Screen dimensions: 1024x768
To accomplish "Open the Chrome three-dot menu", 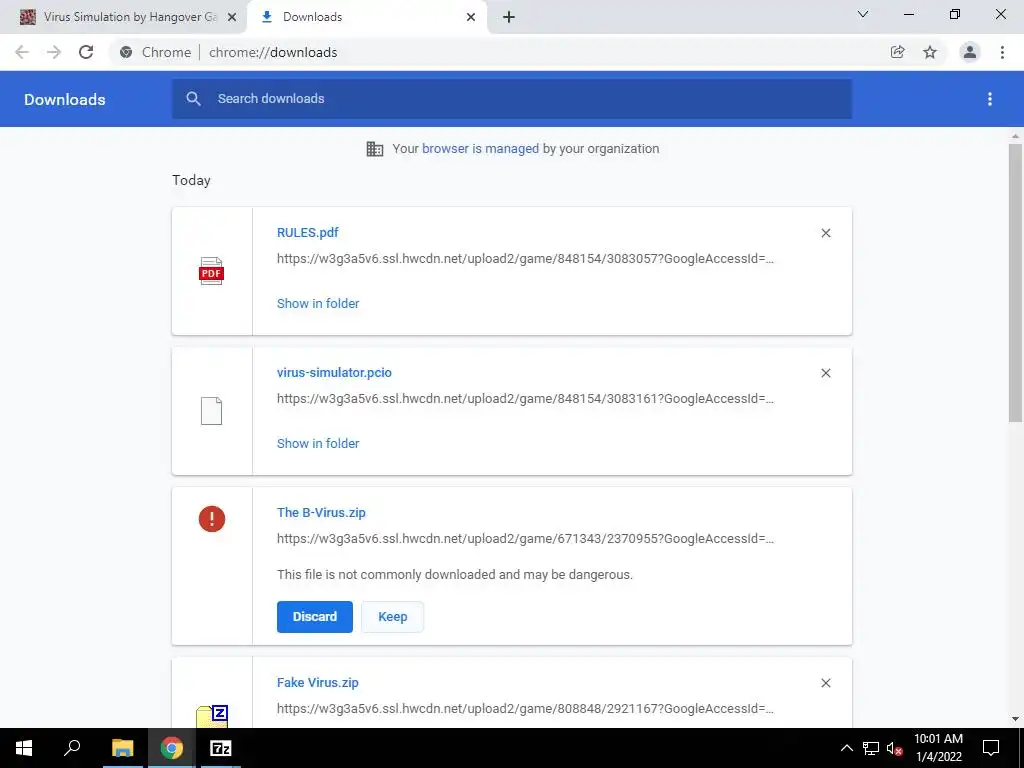I will [x=1002, y=52].
